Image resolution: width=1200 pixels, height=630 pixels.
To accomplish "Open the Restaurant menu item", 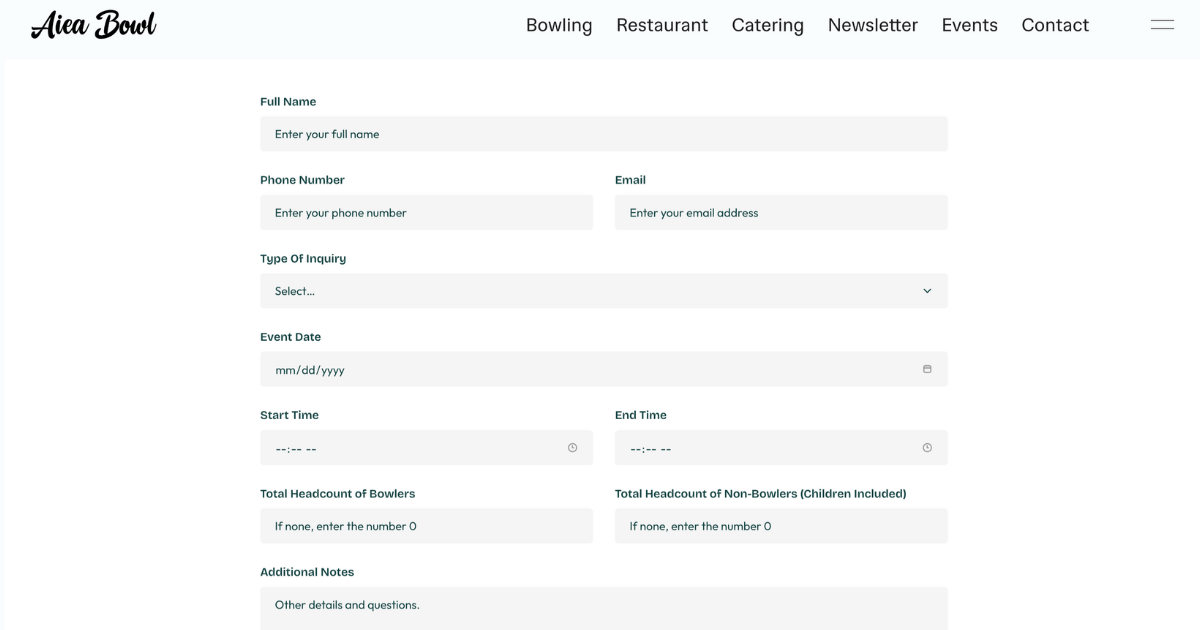I will (x=662, y=25).
